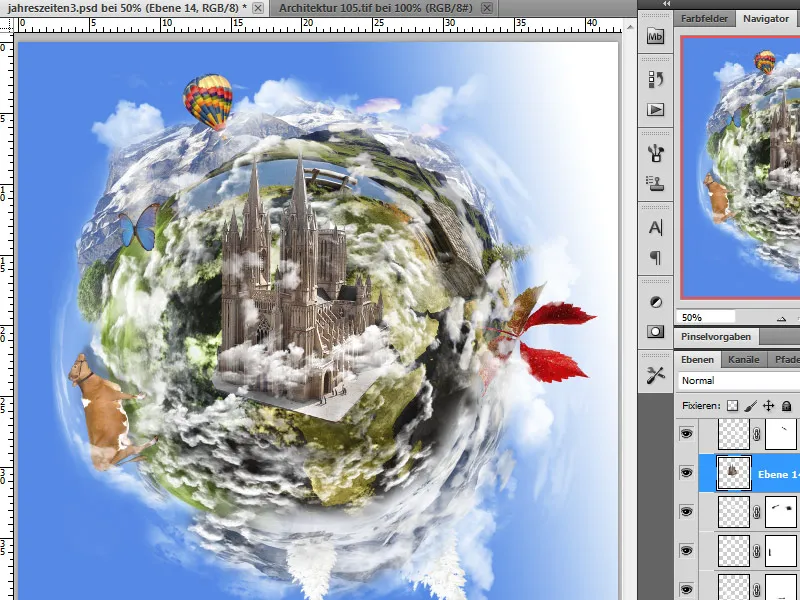Click the lock transparent pixels icon
The image size is (800, 600).
[732, 406]
